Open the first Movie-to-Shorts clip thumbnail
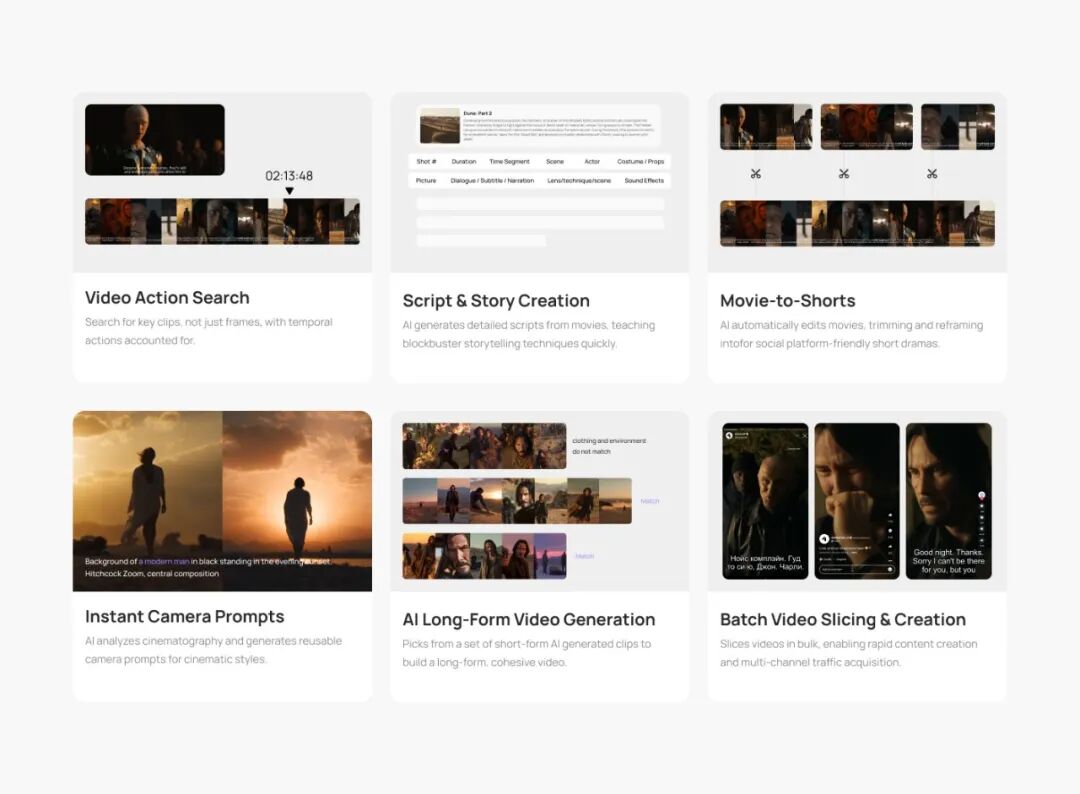Viewport: 1080px width, 794px height. [x=766, y=127]
